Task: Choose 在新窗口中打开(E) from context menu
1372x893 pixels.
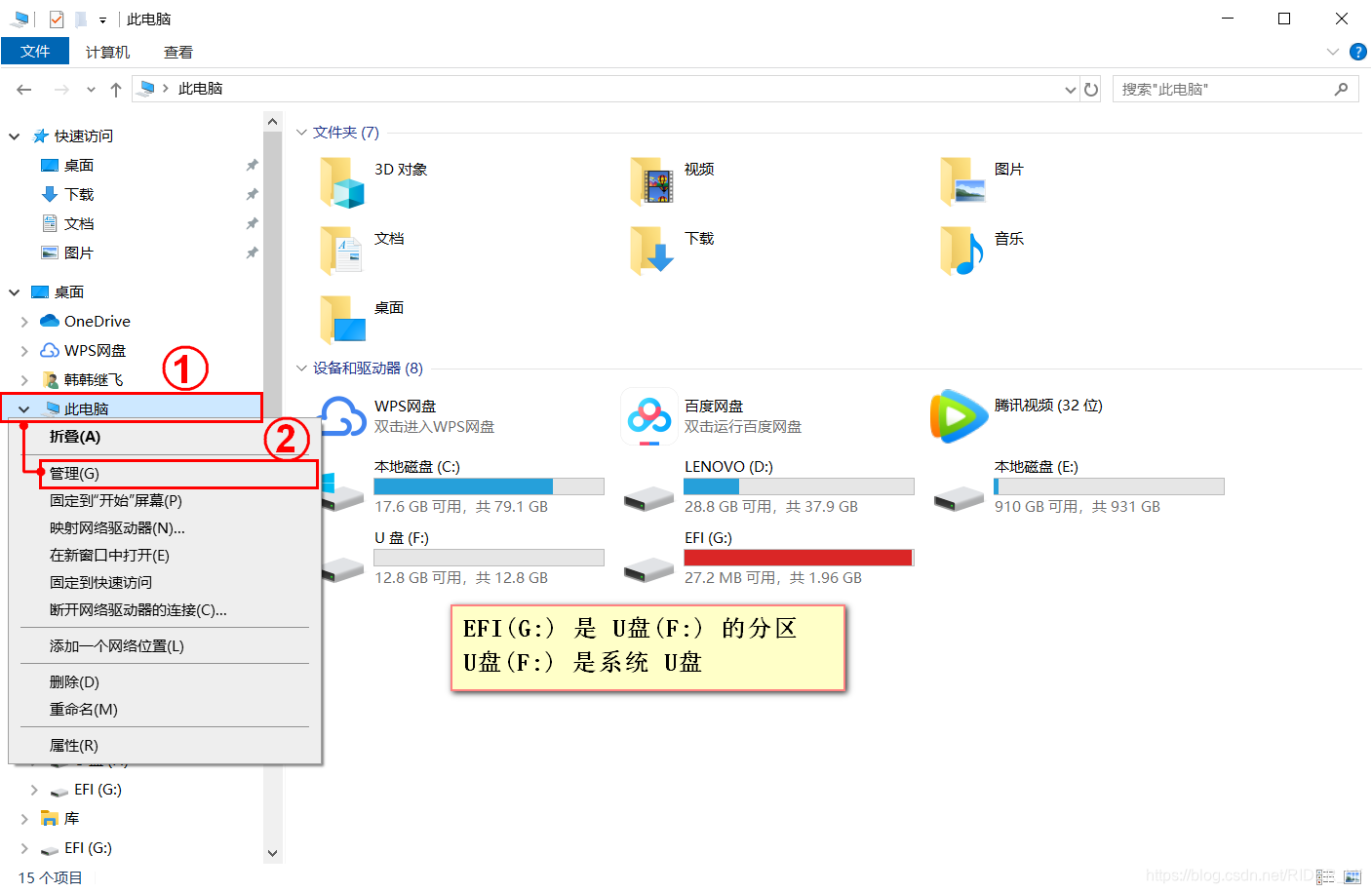Action: click(166, 556)
